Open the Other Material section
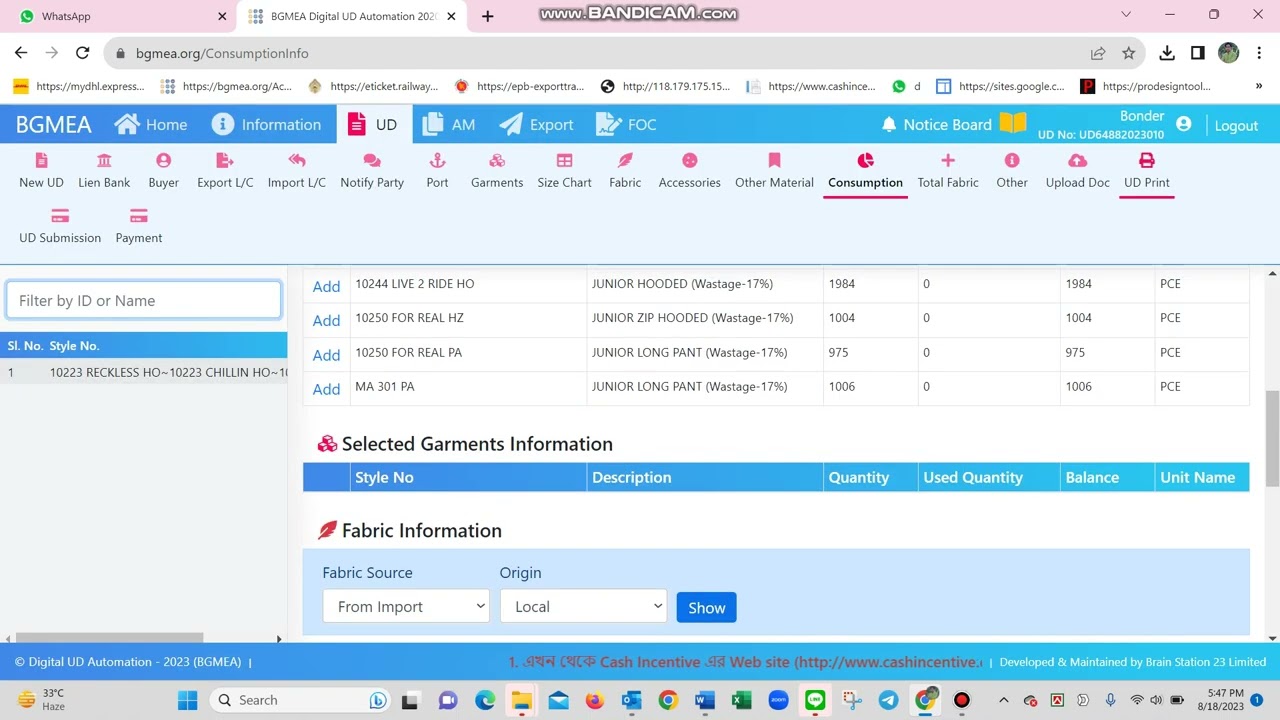 (x=774, y=171)
